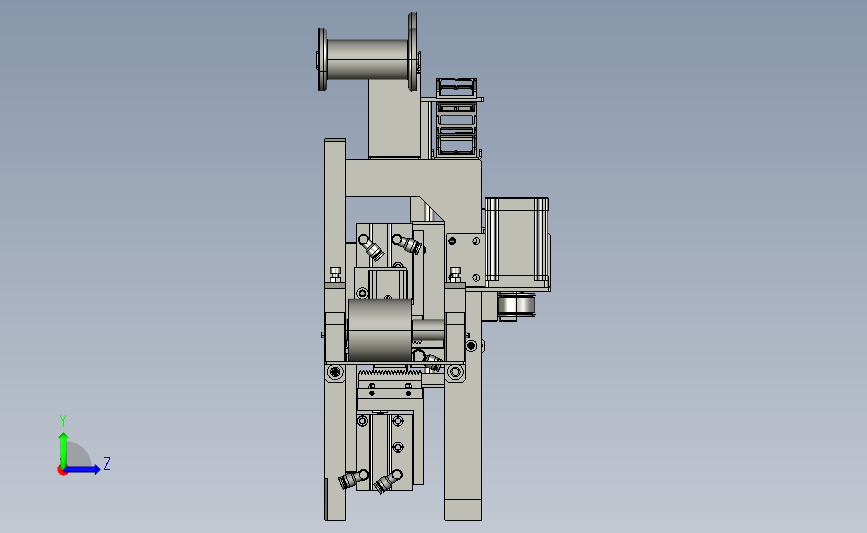867x533 pixels.
Task: Pick the small pulley wheel beneath the motor
Action: 517,306
